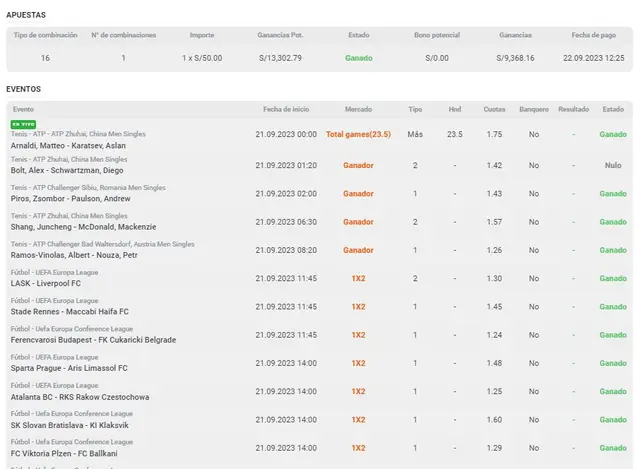
Task: Open the LASK - Liverpool FC event
Action: point(46,283)
